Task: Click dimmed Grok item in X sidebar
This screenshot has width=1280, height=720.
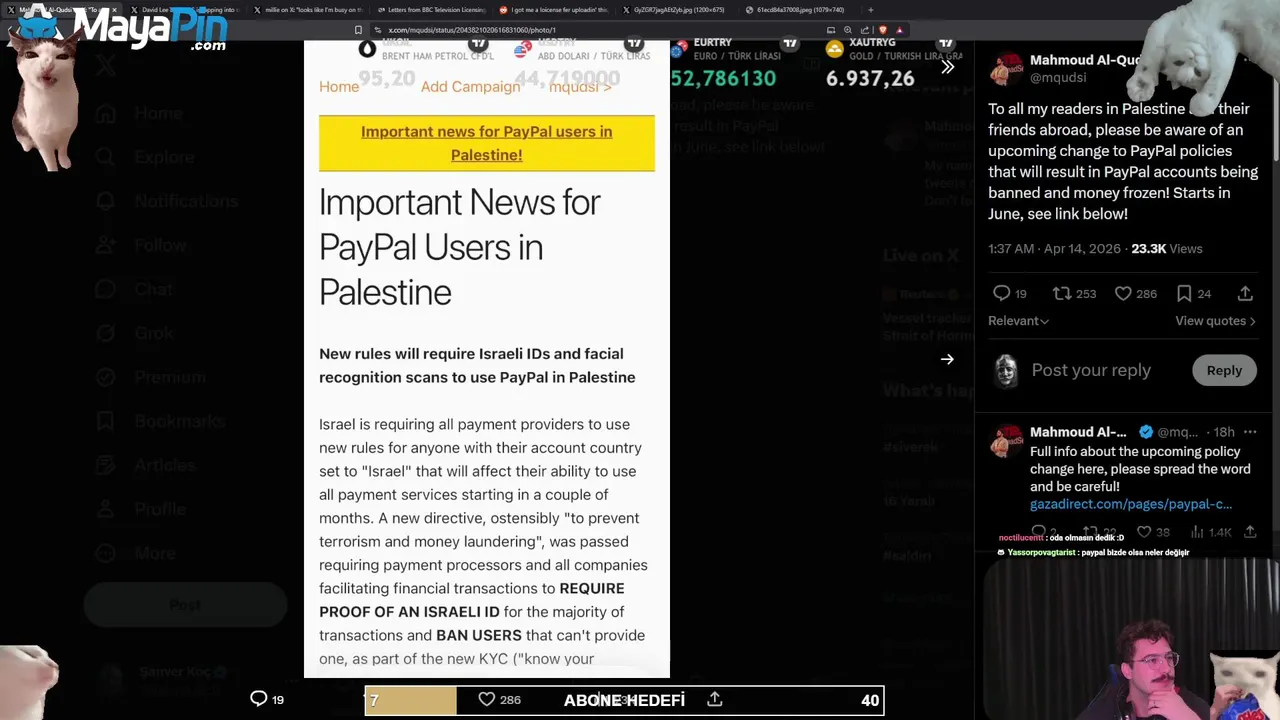Action: [x=135, y=333]
